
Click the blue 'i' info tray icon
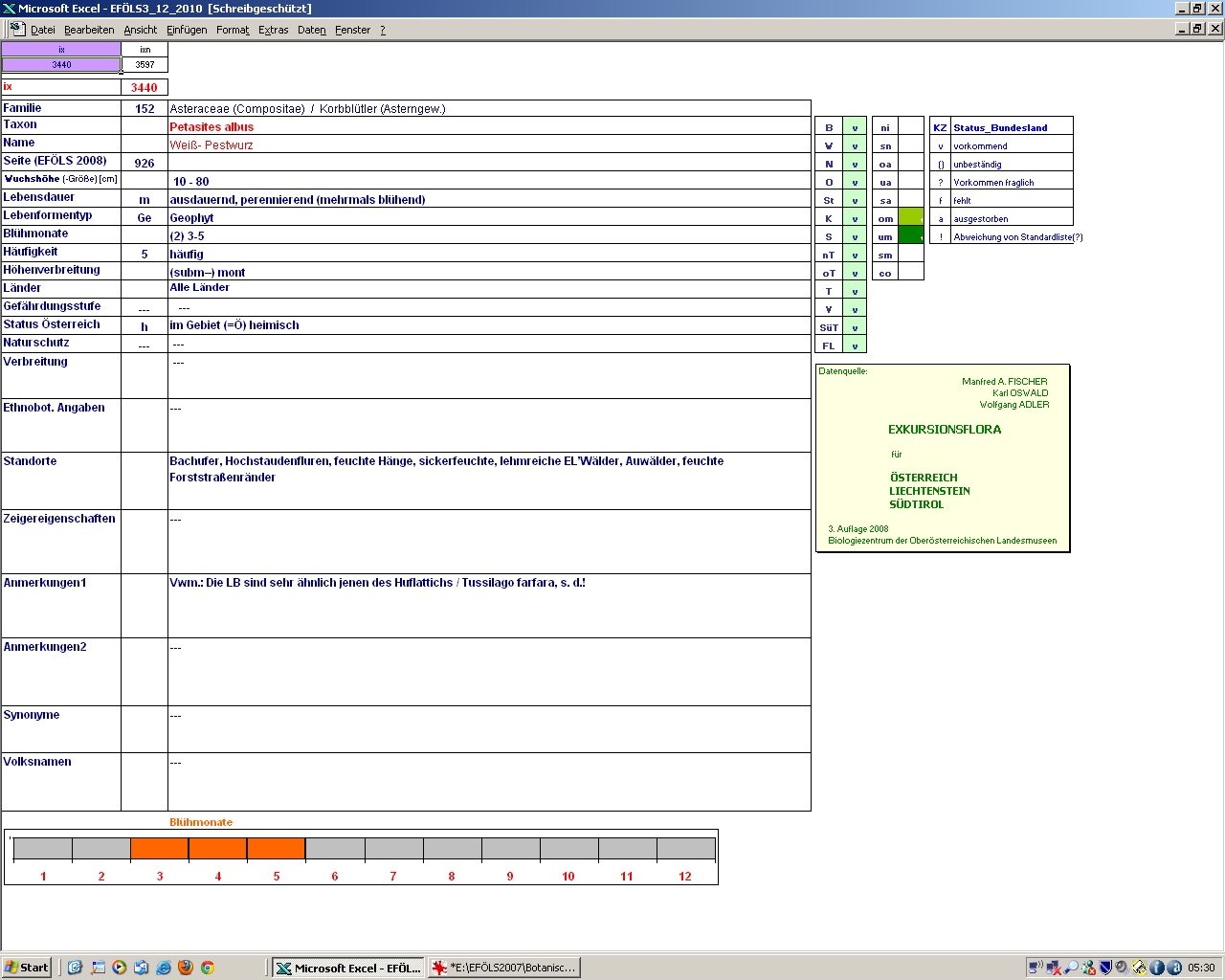tap(1156, 968)
